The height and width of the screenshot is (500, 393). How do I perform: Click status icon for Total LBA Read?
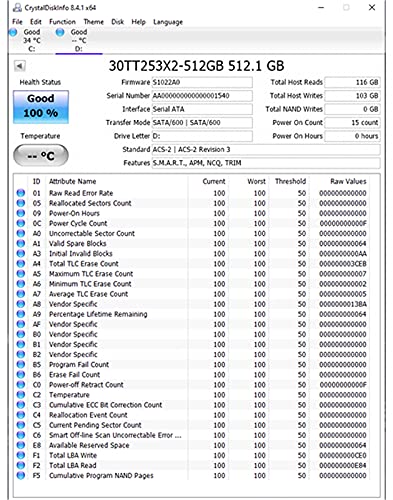(21, 465)
